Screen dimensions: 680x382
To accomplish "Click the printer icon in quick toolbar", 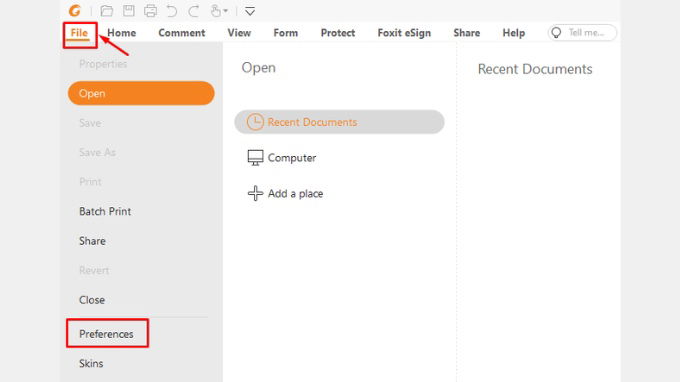I will click(150, 11).
